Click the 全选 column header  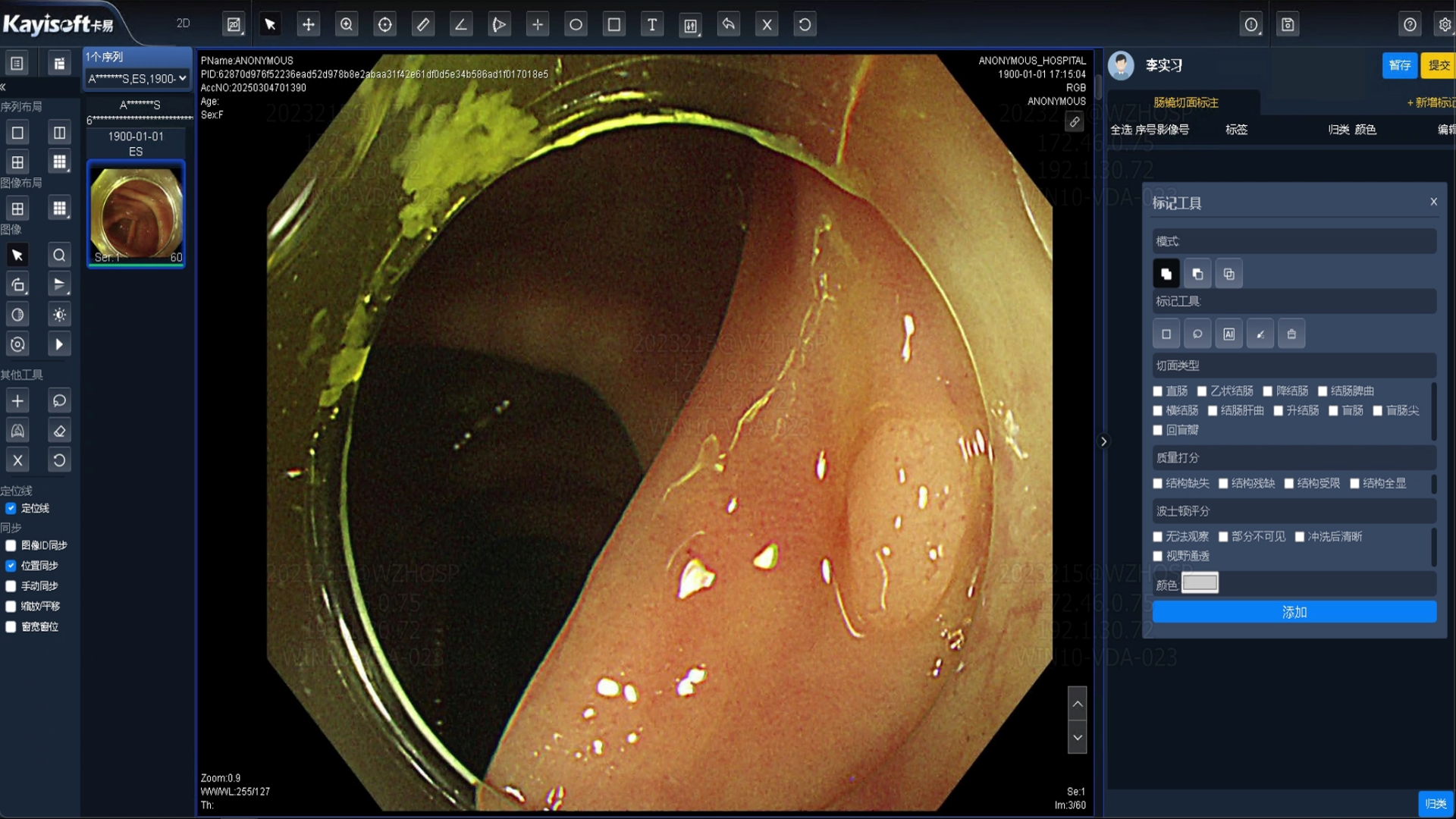point(1122,130)
